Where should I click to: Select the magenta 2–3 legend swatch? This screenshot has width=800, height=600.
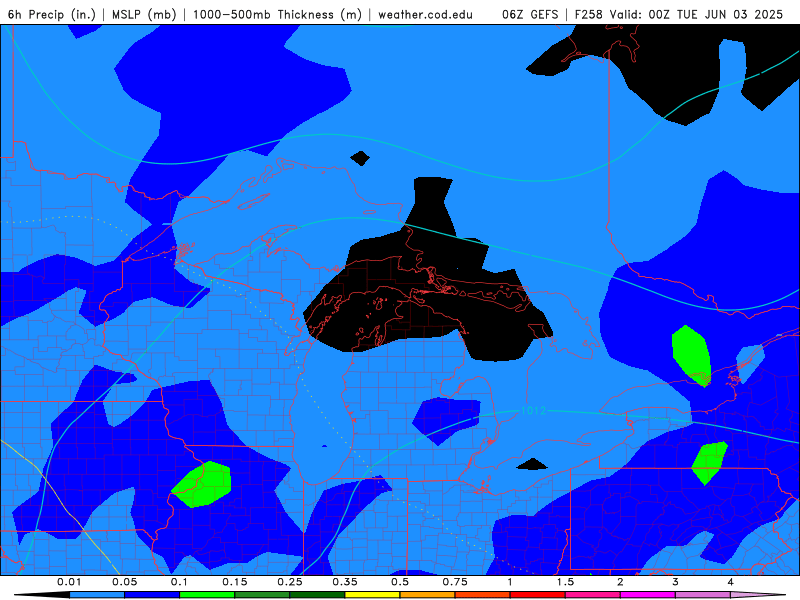(648, 595)
